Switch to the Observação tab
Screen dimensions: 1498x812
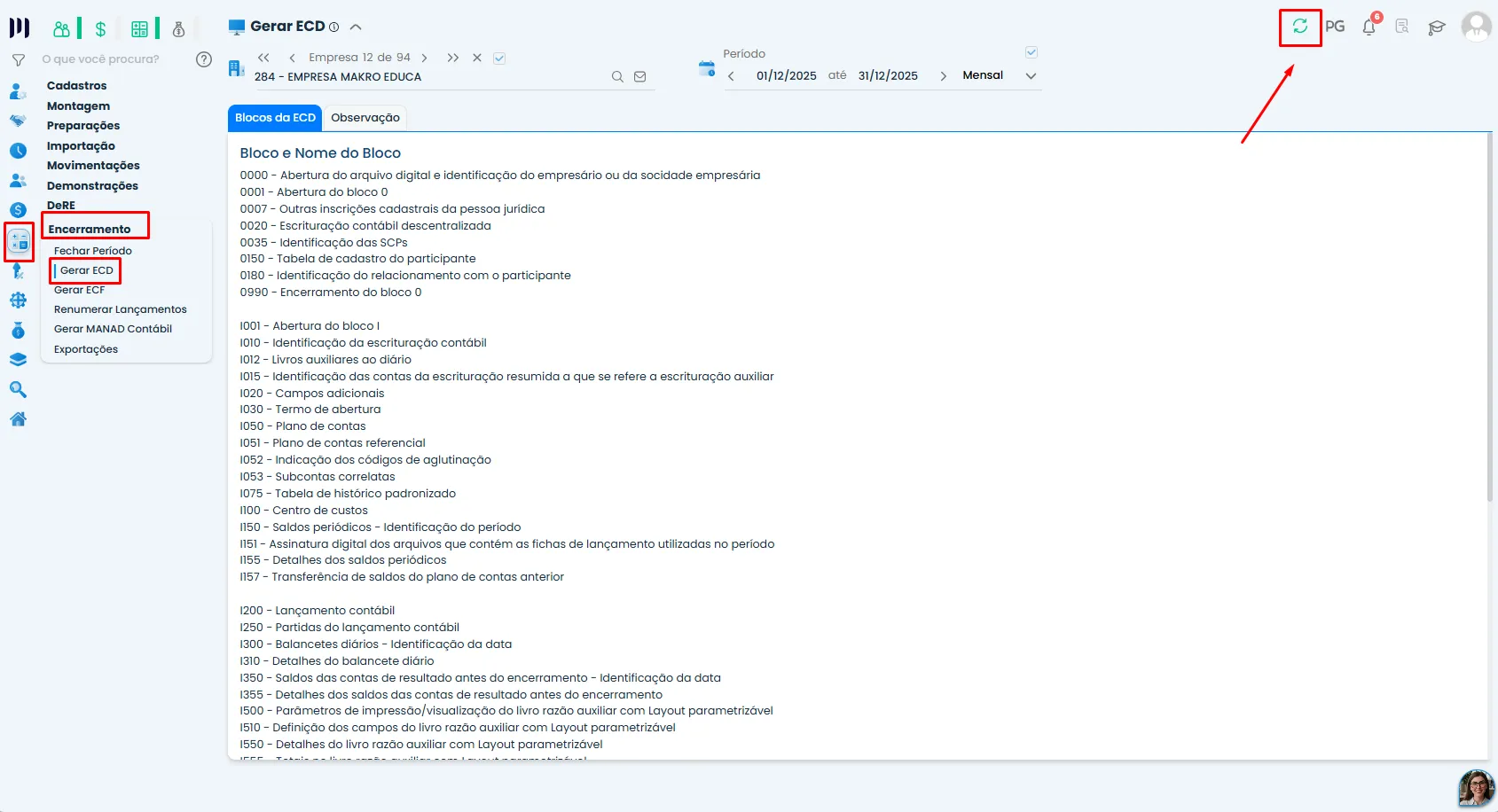point(365,118)
